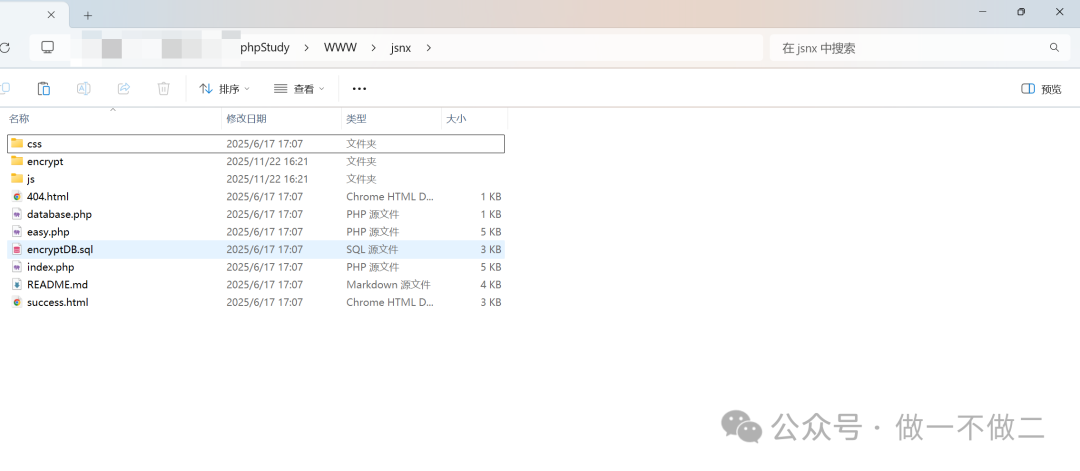Select the easy.php file name
1080x471 pixels.
[48, 232]
